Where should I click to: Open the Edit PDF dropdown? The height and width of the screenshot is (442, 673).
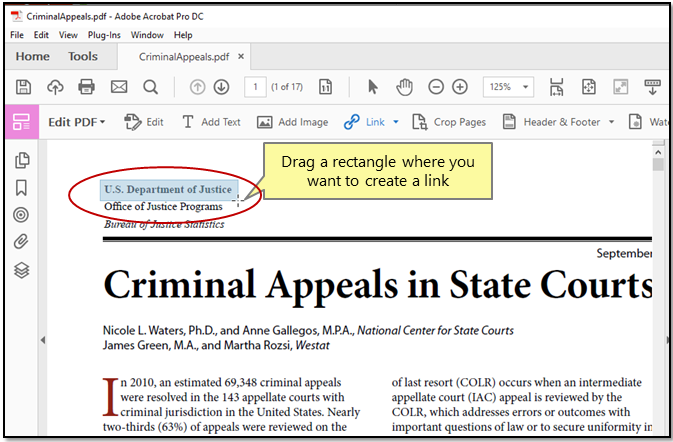(77, 122)
